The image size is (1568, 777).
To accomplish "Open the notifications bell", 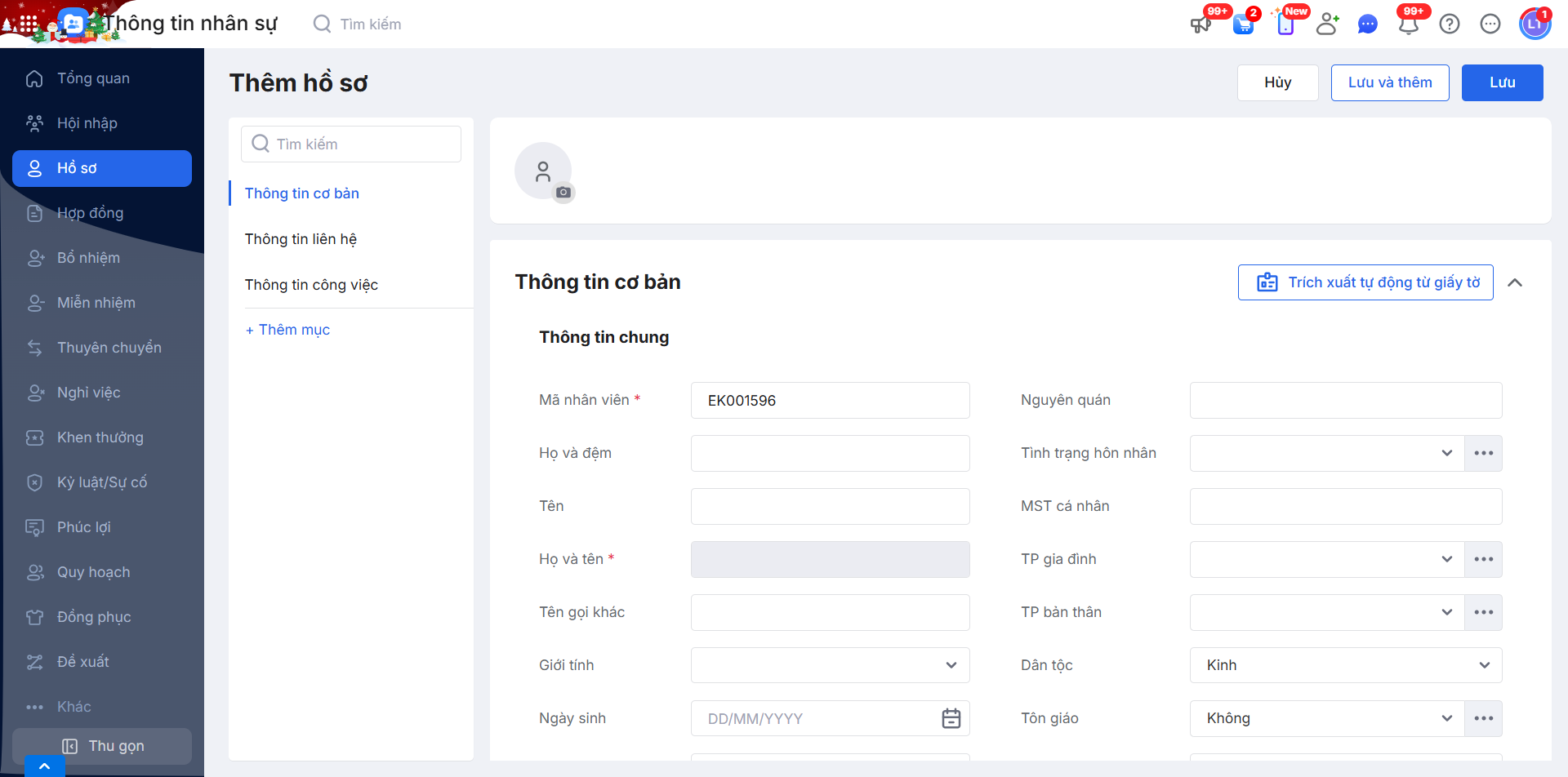I will click(1409, 24).
